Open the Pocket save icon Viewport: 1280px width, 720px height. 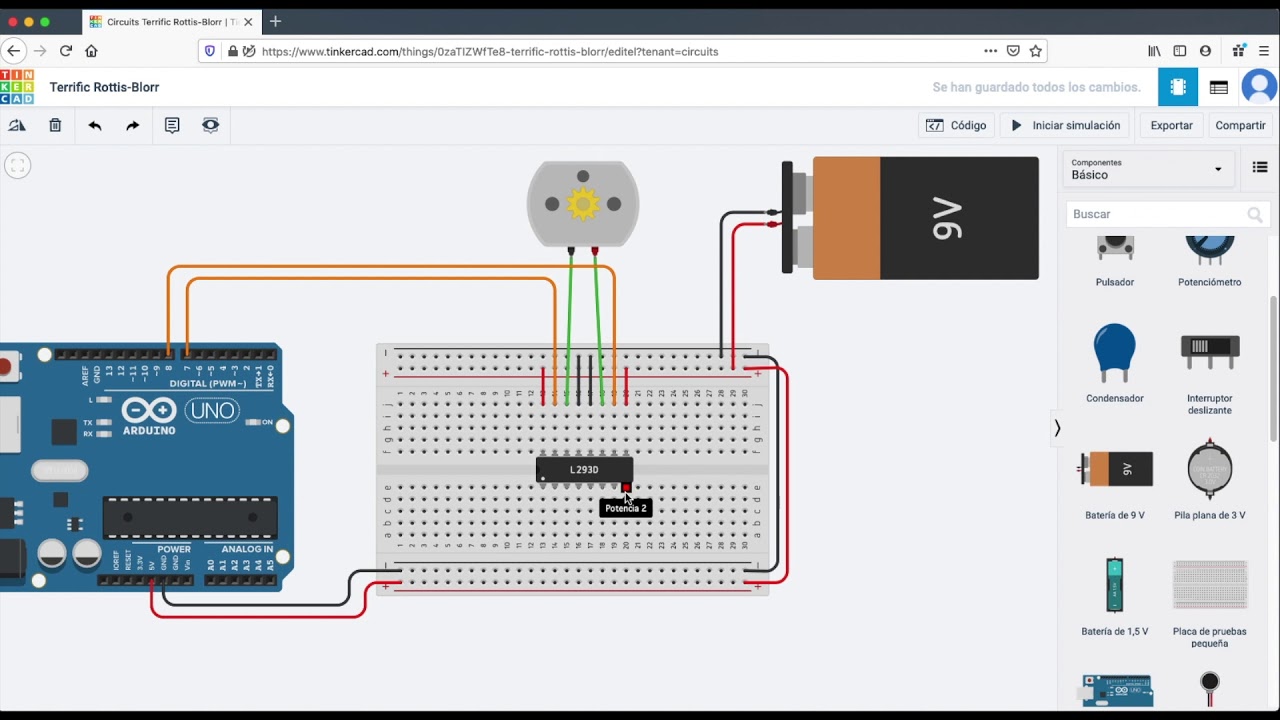(1013, 51)
